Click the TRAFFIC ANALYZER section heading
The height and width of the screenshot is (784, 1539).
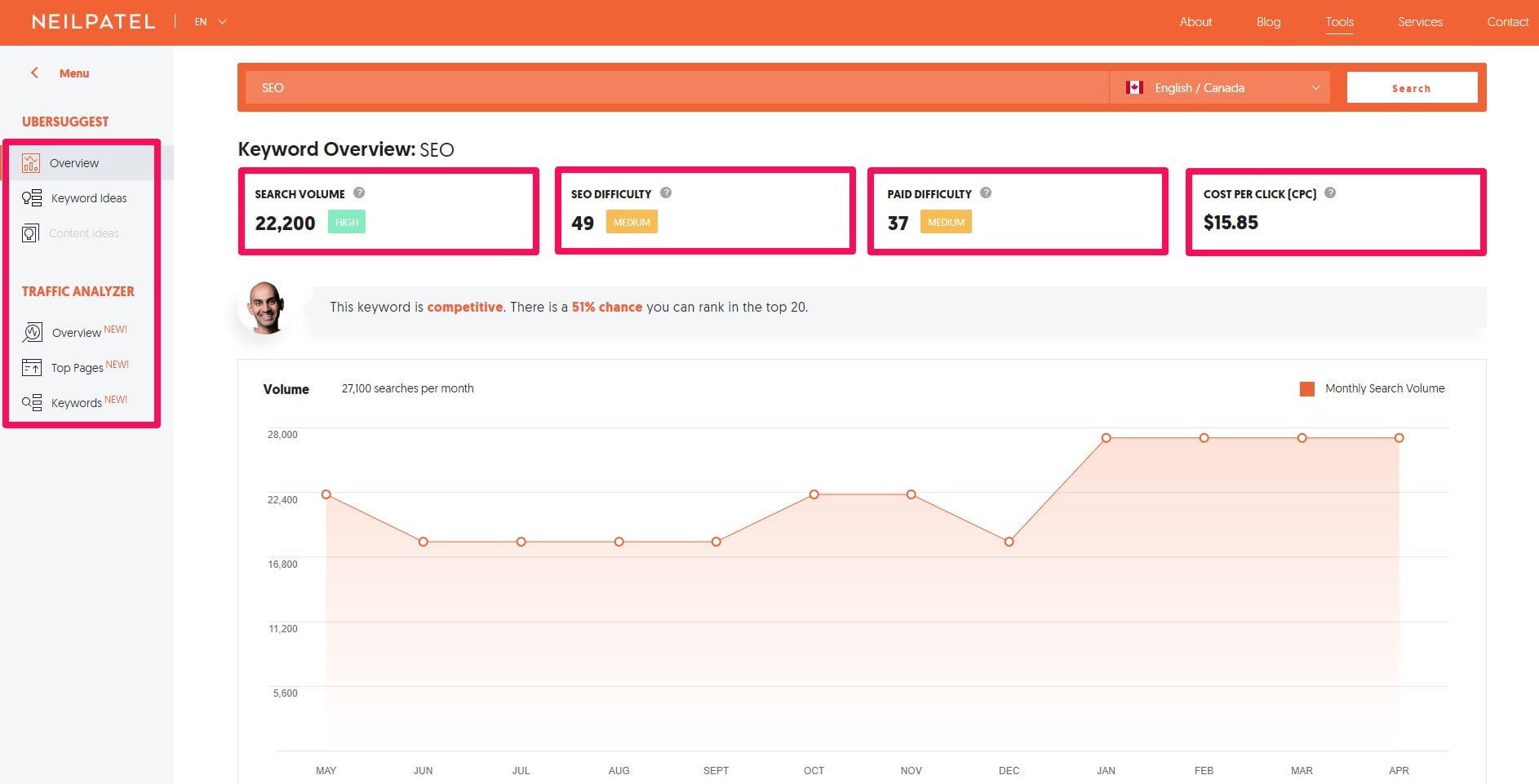[78, 291]
